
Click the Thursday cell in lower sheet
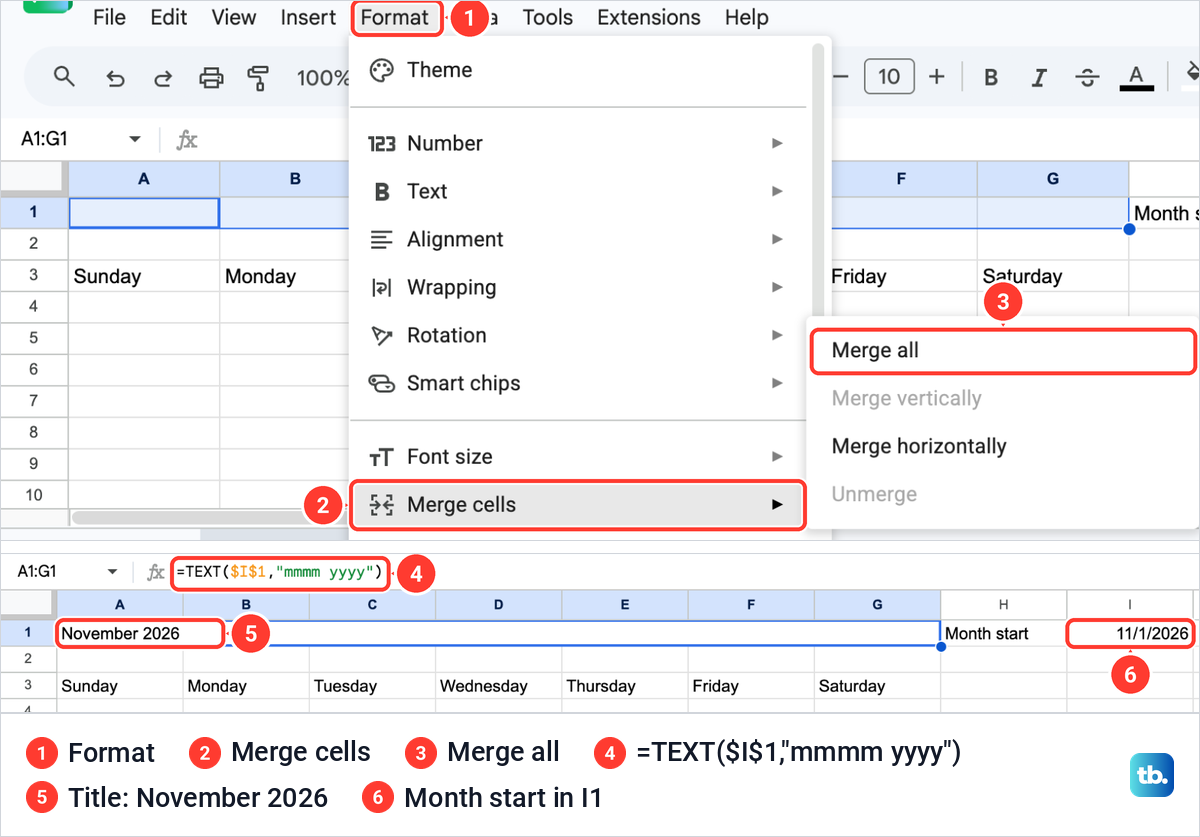click(x=624, y=686)
